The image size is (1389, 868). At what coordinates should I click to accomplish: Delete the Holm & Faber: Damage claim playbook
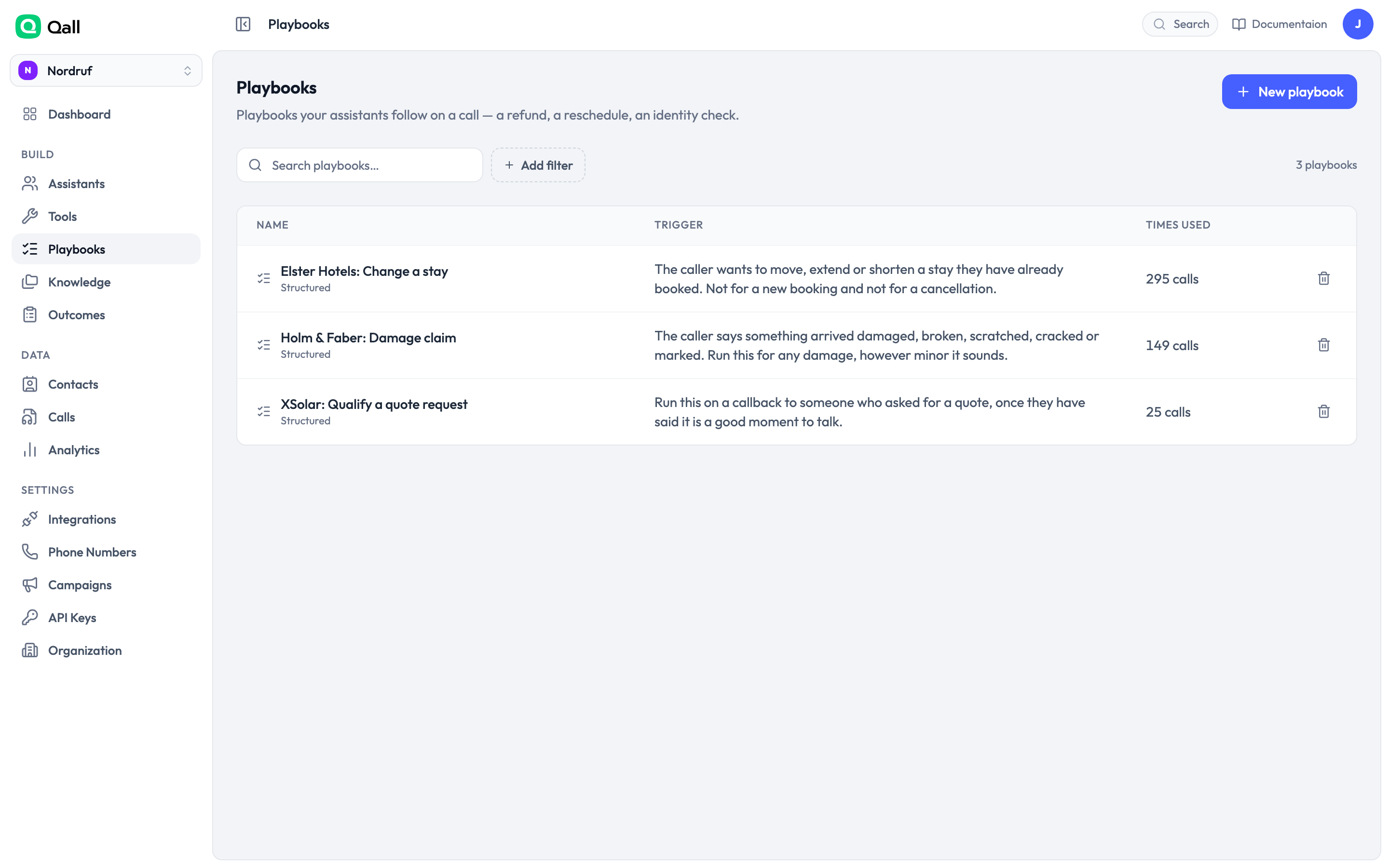click(x=1323, y=345)
